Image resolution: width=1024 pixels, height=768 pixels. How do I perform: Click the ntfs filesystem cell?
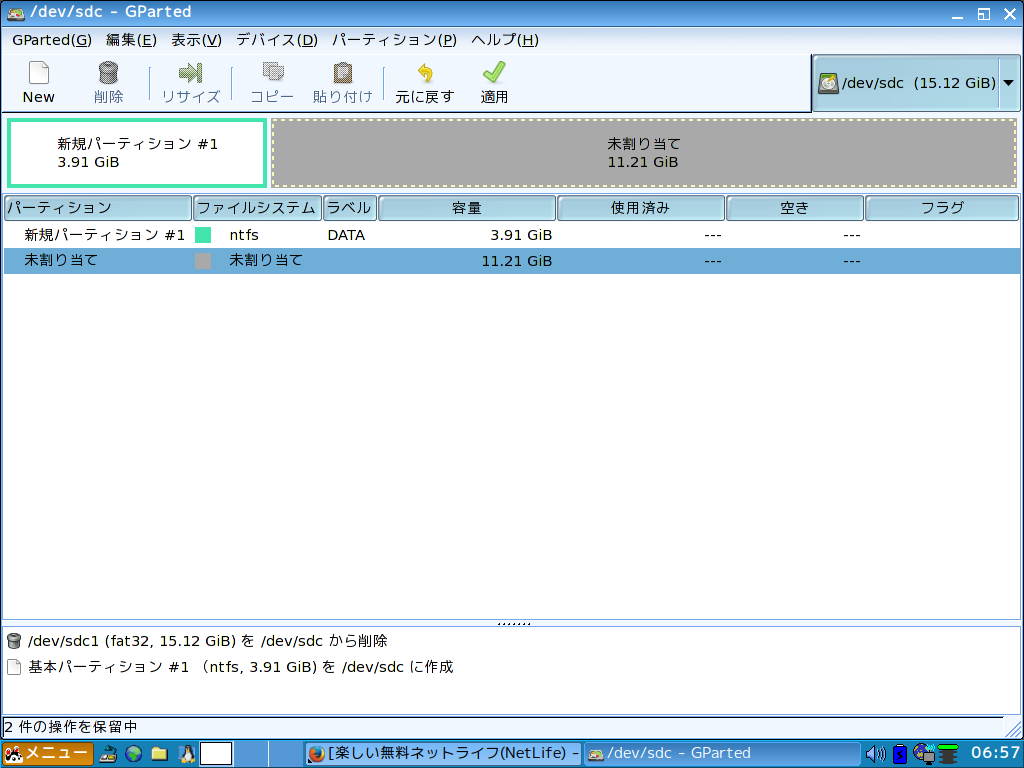point(244,235)
